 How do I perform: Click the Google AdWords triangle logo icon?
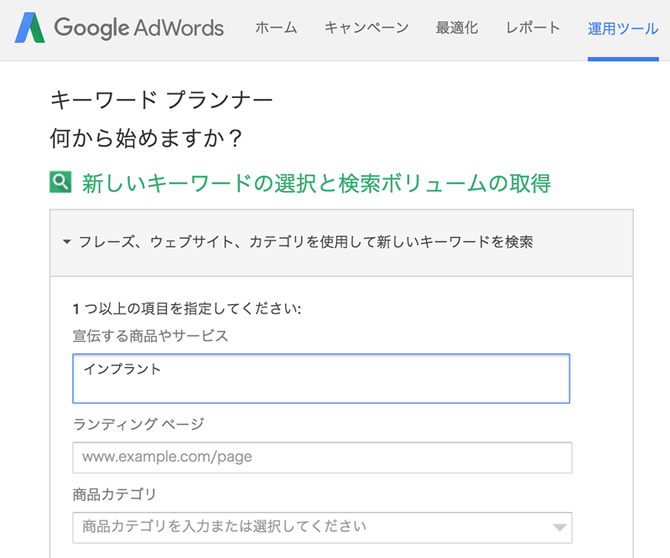point(30,28)
